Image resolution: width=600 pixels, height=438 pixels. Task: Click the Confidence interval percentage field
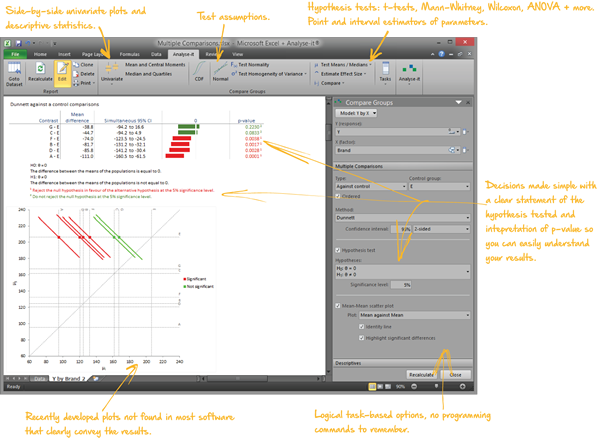tap(401, 229)
